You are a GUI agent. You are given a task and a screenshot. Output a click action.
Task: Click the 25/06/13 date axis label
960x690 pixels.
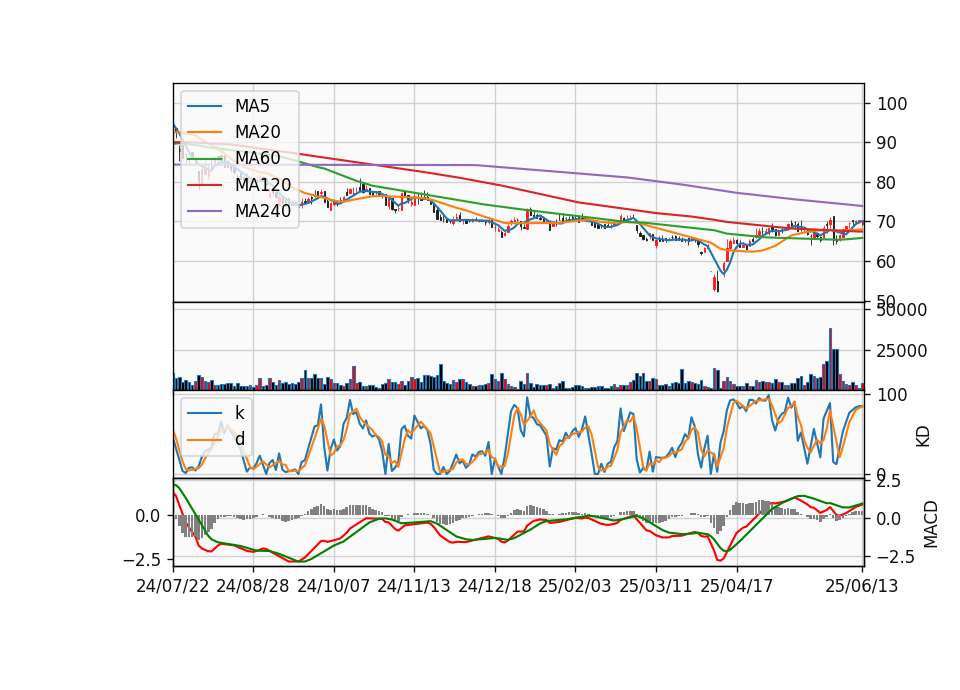point(862,586)
